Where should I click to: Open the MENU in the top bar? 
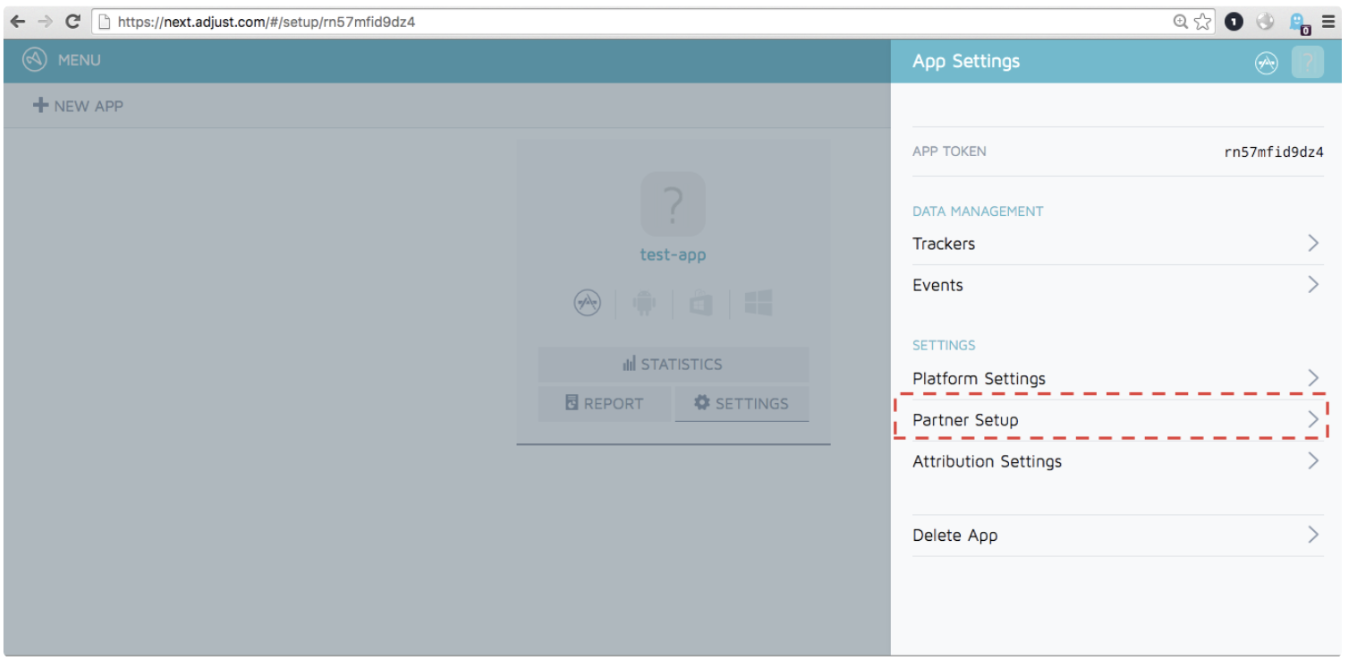pos(62,60)
